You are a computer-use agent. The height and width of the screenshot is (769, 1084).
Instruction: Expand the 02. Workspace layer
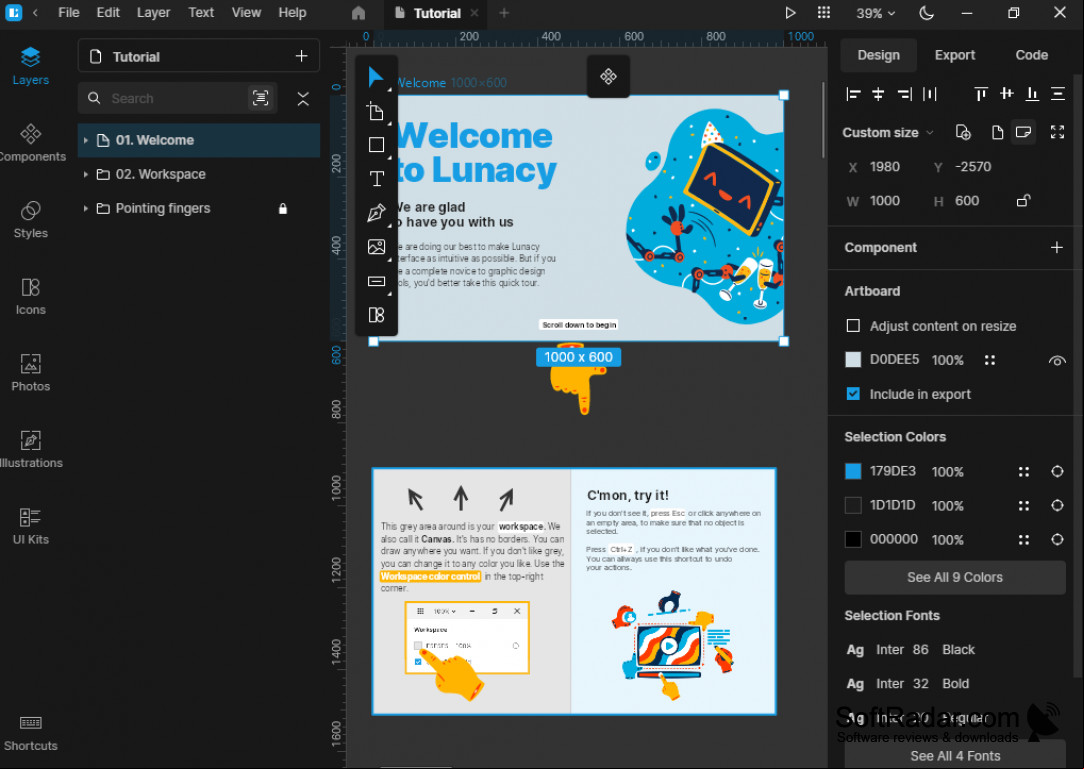coord(86,174)
